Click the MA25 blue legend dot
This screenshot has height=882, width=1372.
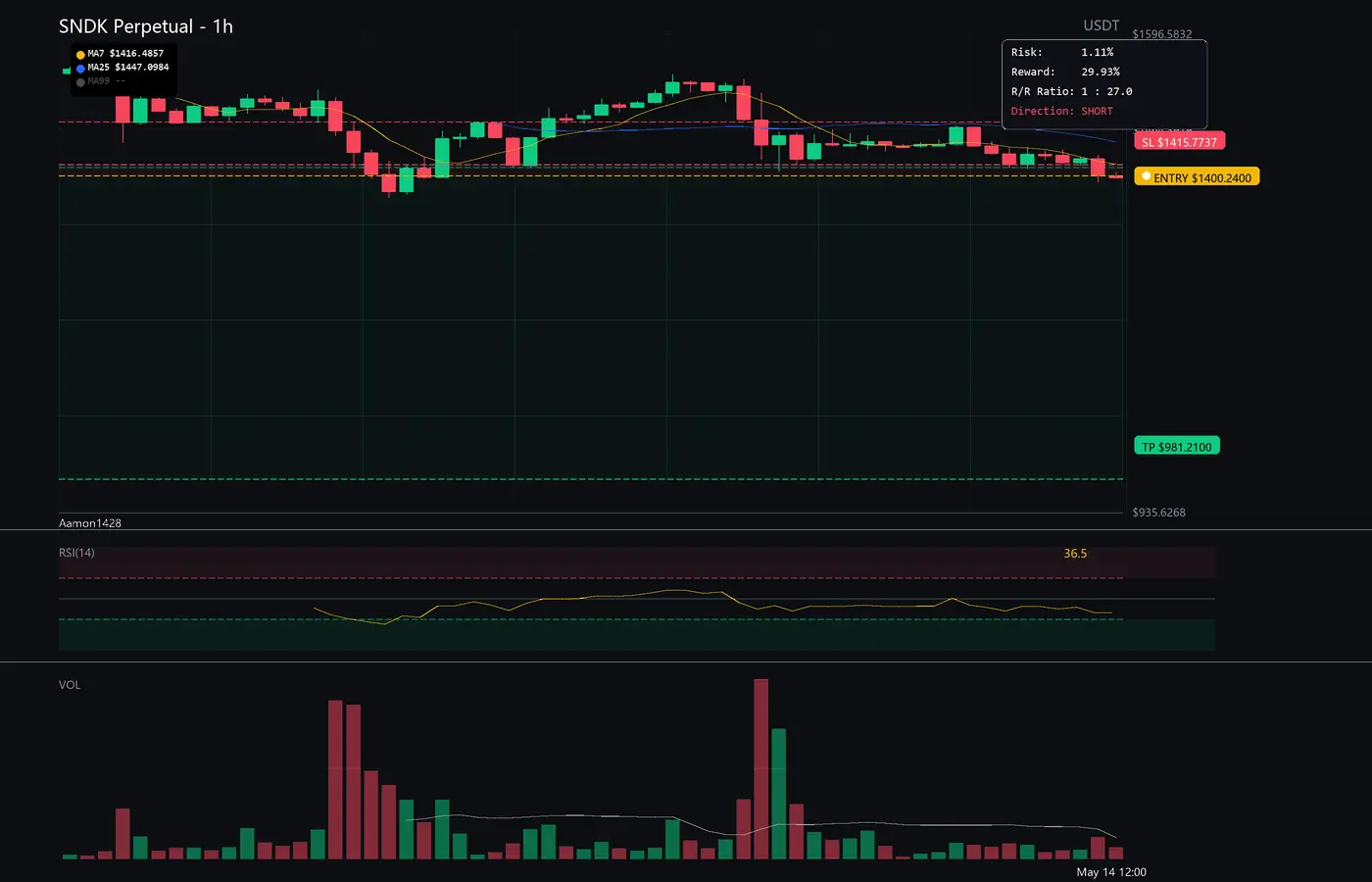click(x=80, y=69)
